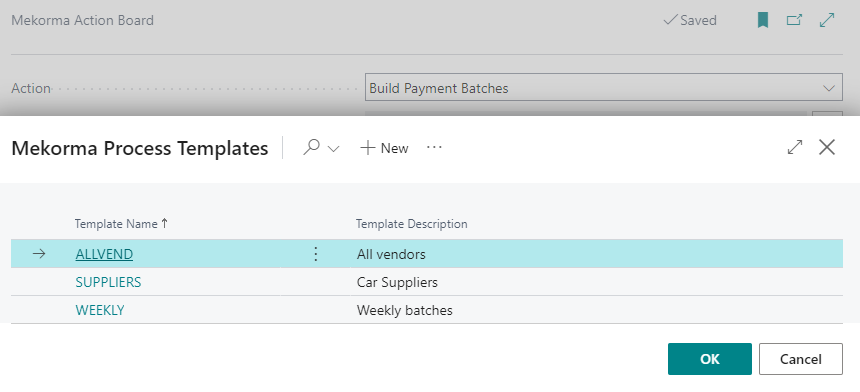Expand search options chevron next to magnifier
The height and width of the screenshot is (392, 860).
pyautogui.click(x=333, y=149)
